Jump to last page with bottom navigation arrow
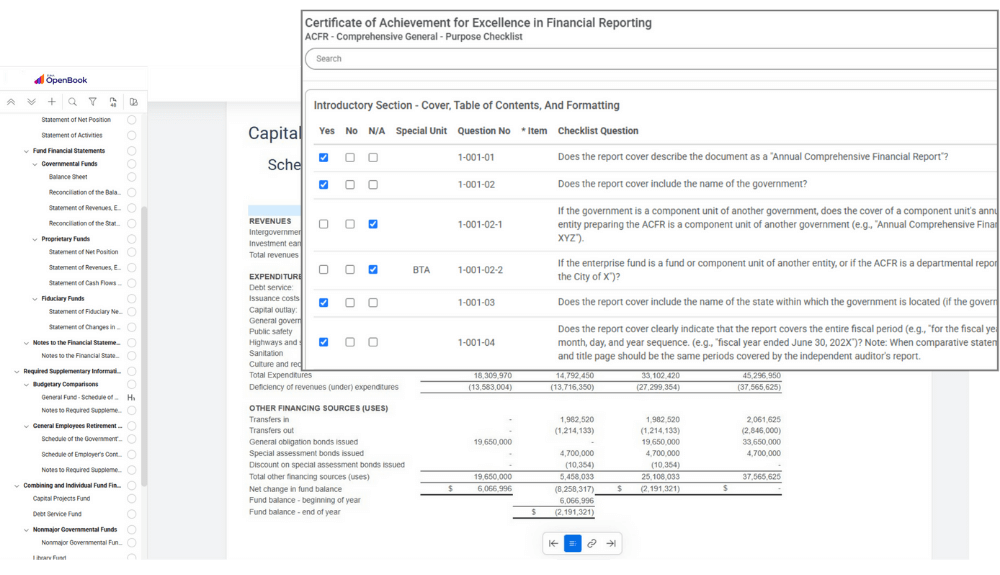Screen dimensions: 1000x575 (x=611, y=544)
